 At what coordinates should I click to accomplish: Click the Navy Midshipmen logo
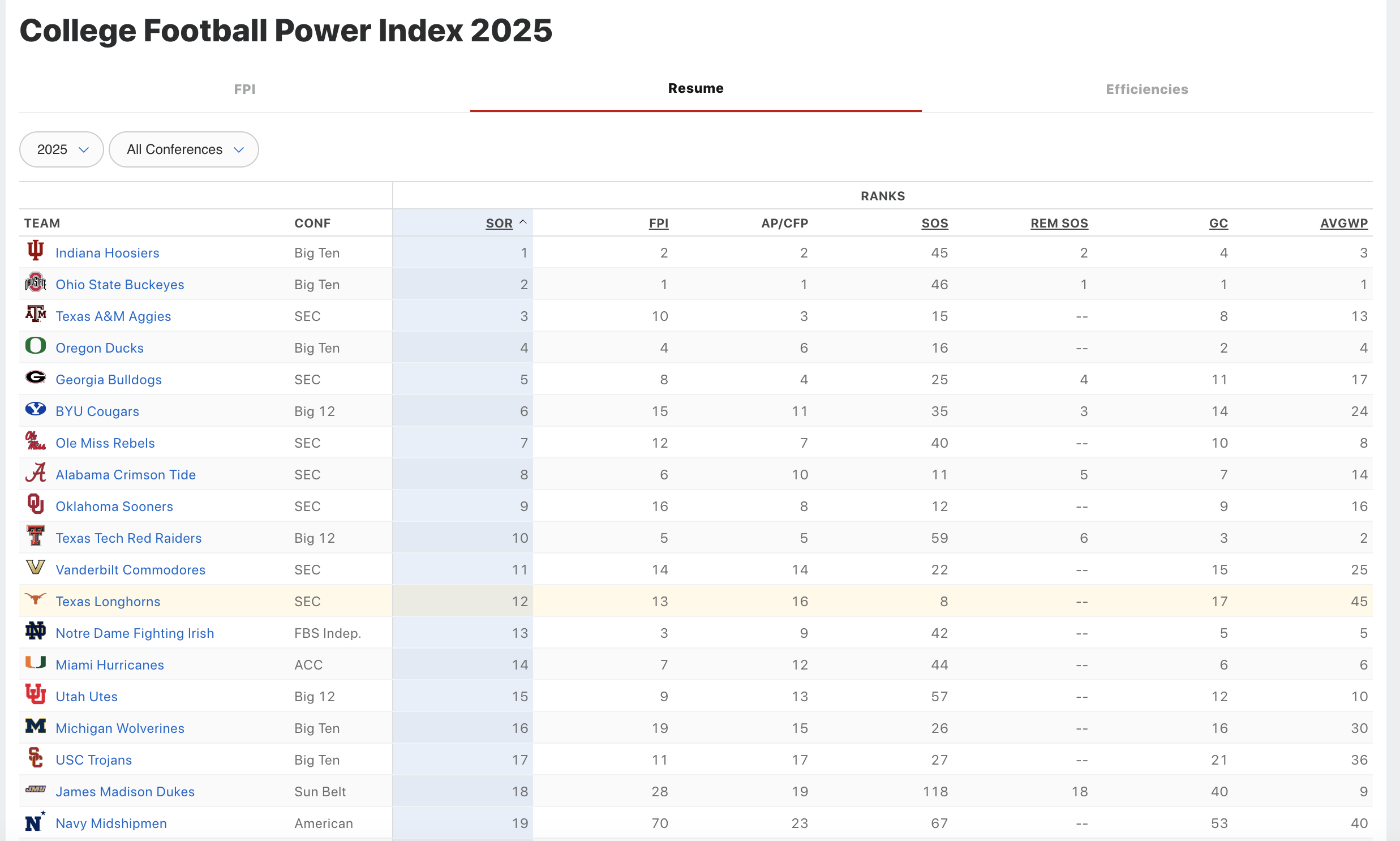point(35,821)
